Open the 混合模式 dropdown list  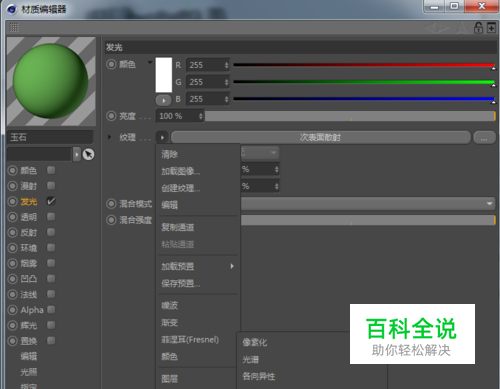[368, 203]
